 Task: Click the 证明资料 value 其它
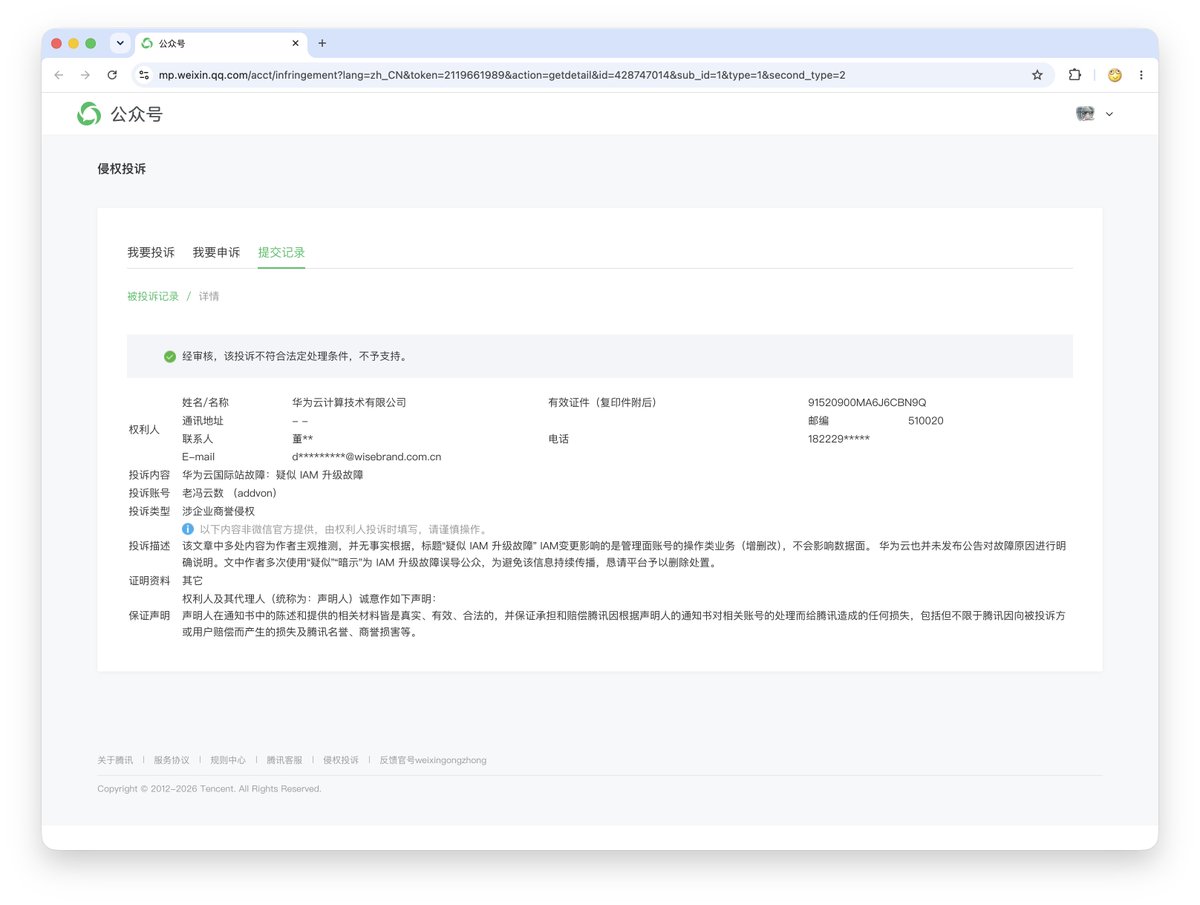pos(192,580)
